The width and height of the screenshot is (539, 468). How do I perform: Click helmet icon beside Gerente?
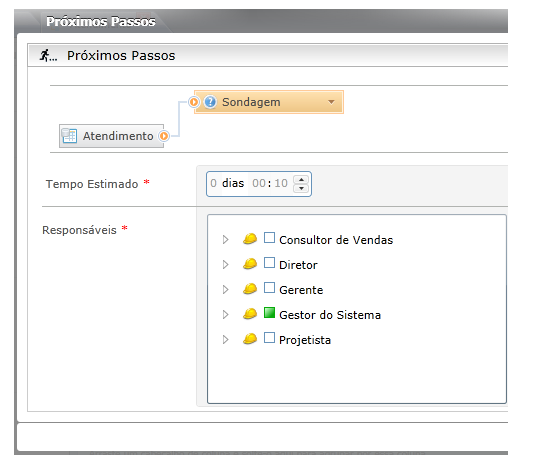coord(250,289)
